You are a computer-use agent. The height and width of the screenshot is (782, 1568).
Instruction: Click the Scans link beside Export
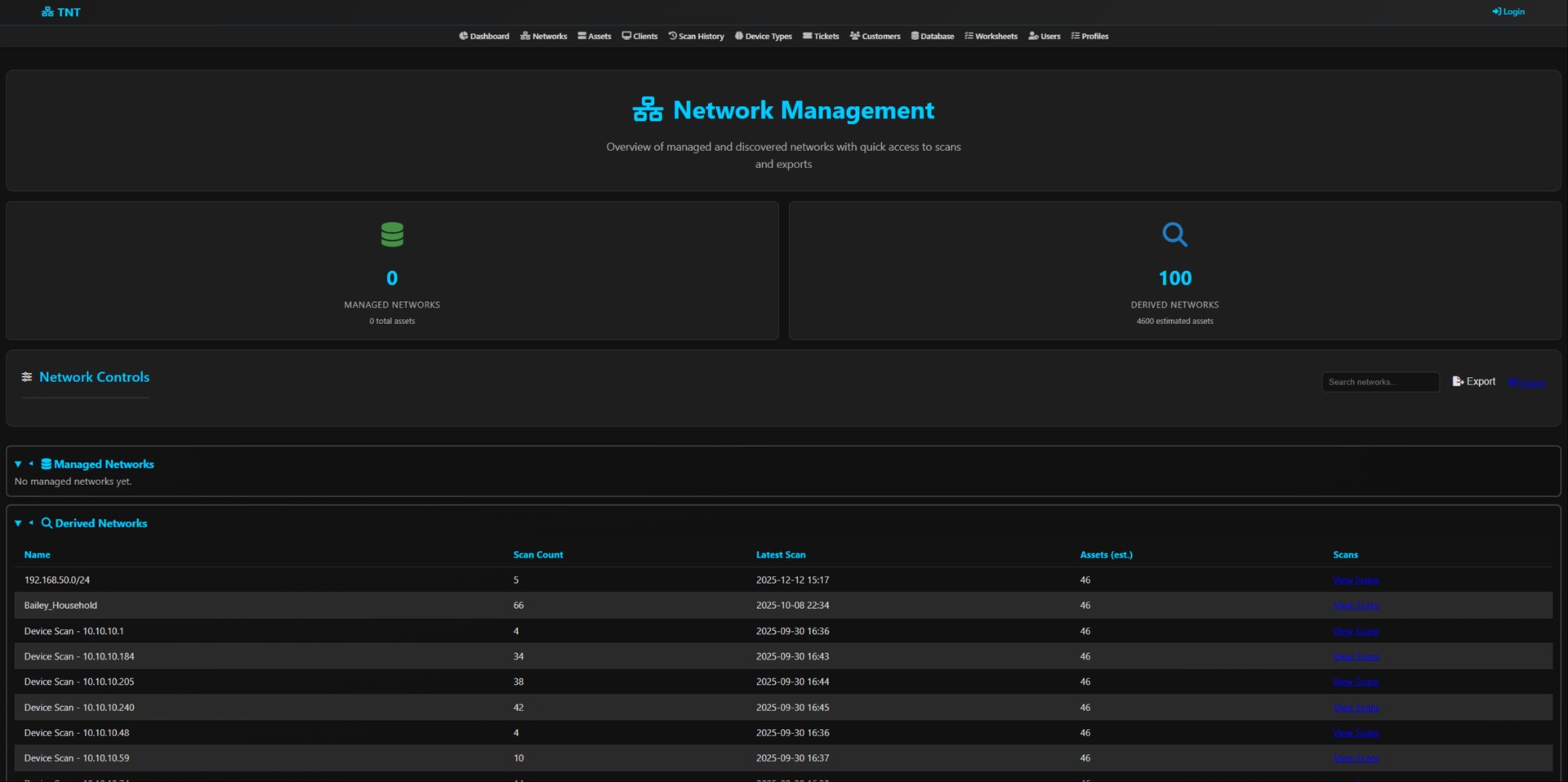tap(1526, 382)
